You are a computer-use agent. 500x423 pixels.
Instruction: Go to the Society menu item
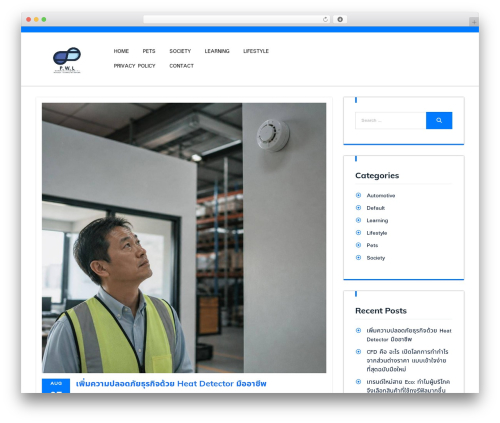(180, 51)
